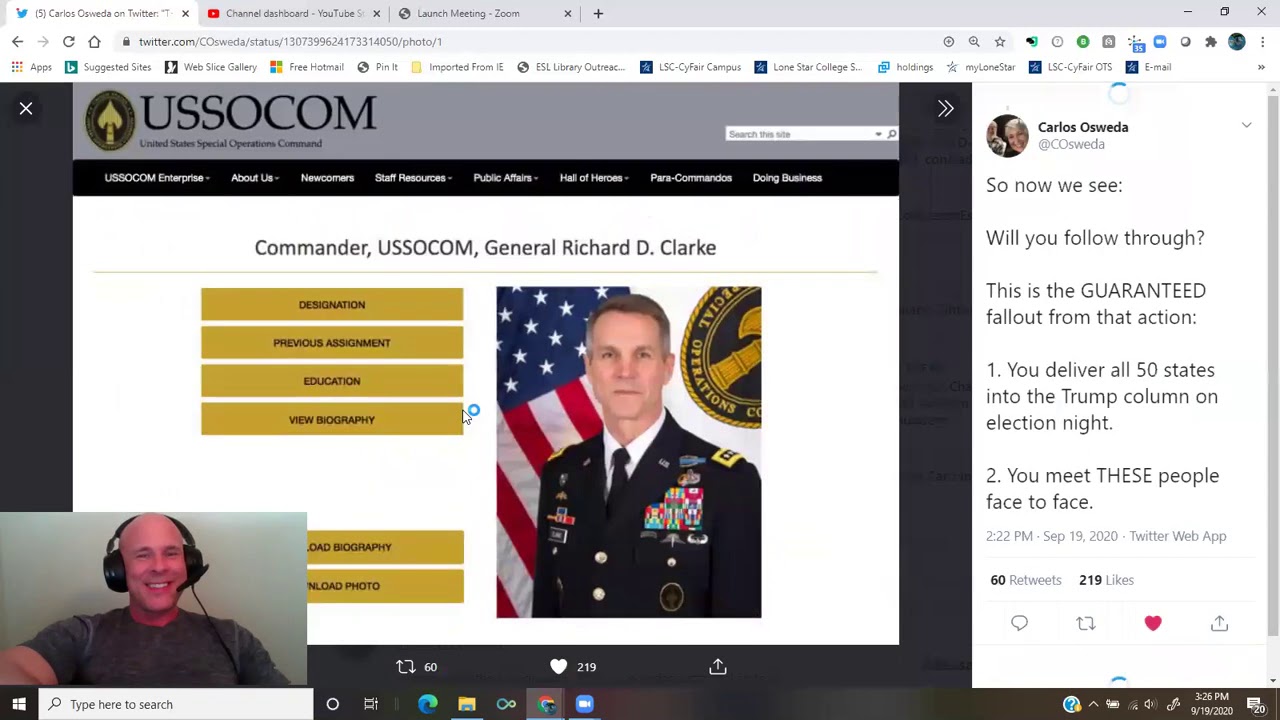Expand the Public Affairs menu in the photo
1280x720 pixels.
(x=506, y=178)
